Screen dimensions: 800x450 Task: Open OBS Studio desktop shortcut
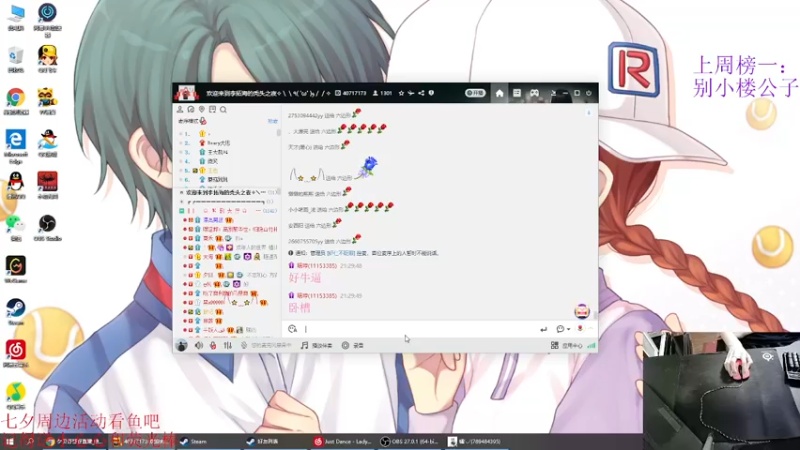click(x=47, y=228)
